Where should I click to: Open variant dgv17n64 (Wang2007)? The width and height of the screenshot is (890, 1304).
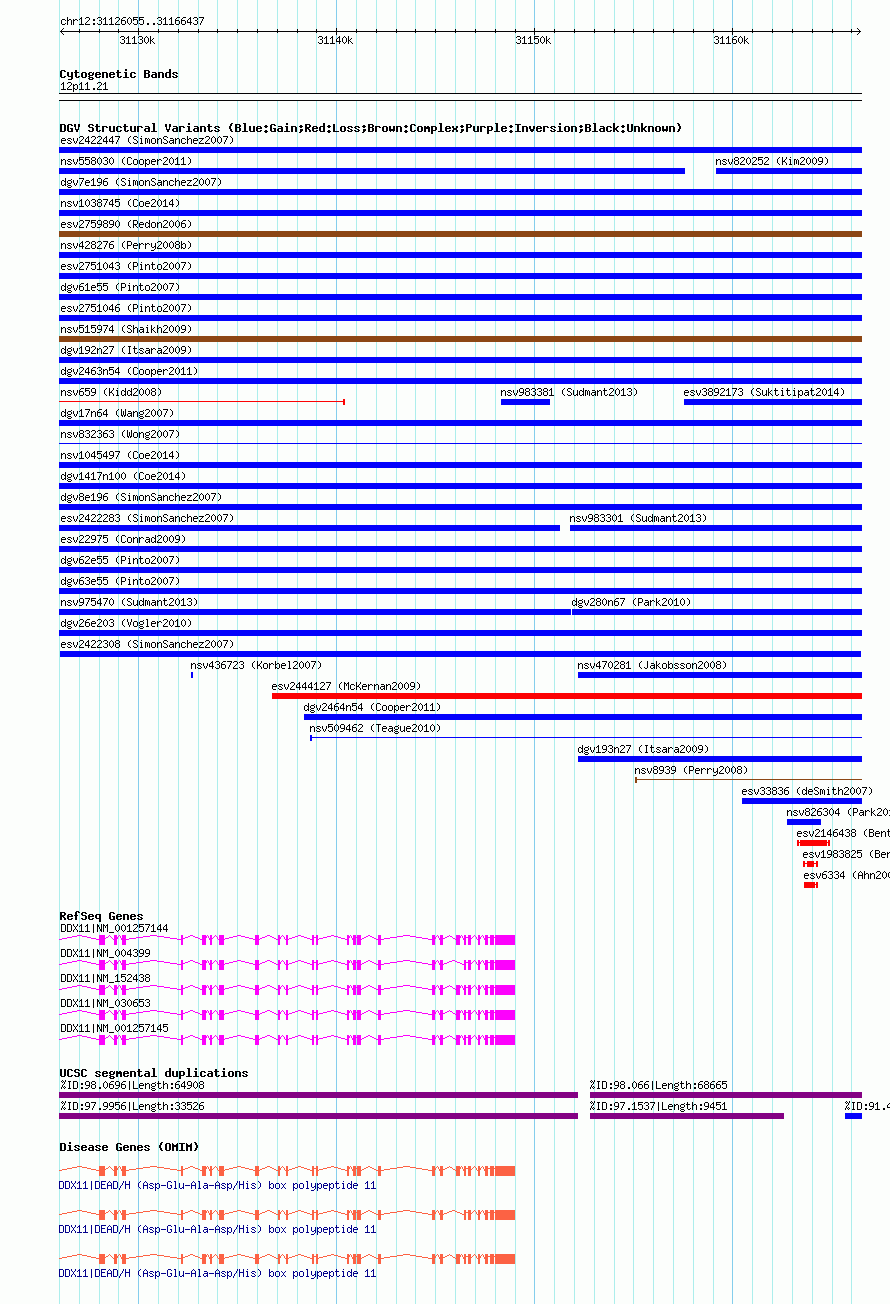117,413
